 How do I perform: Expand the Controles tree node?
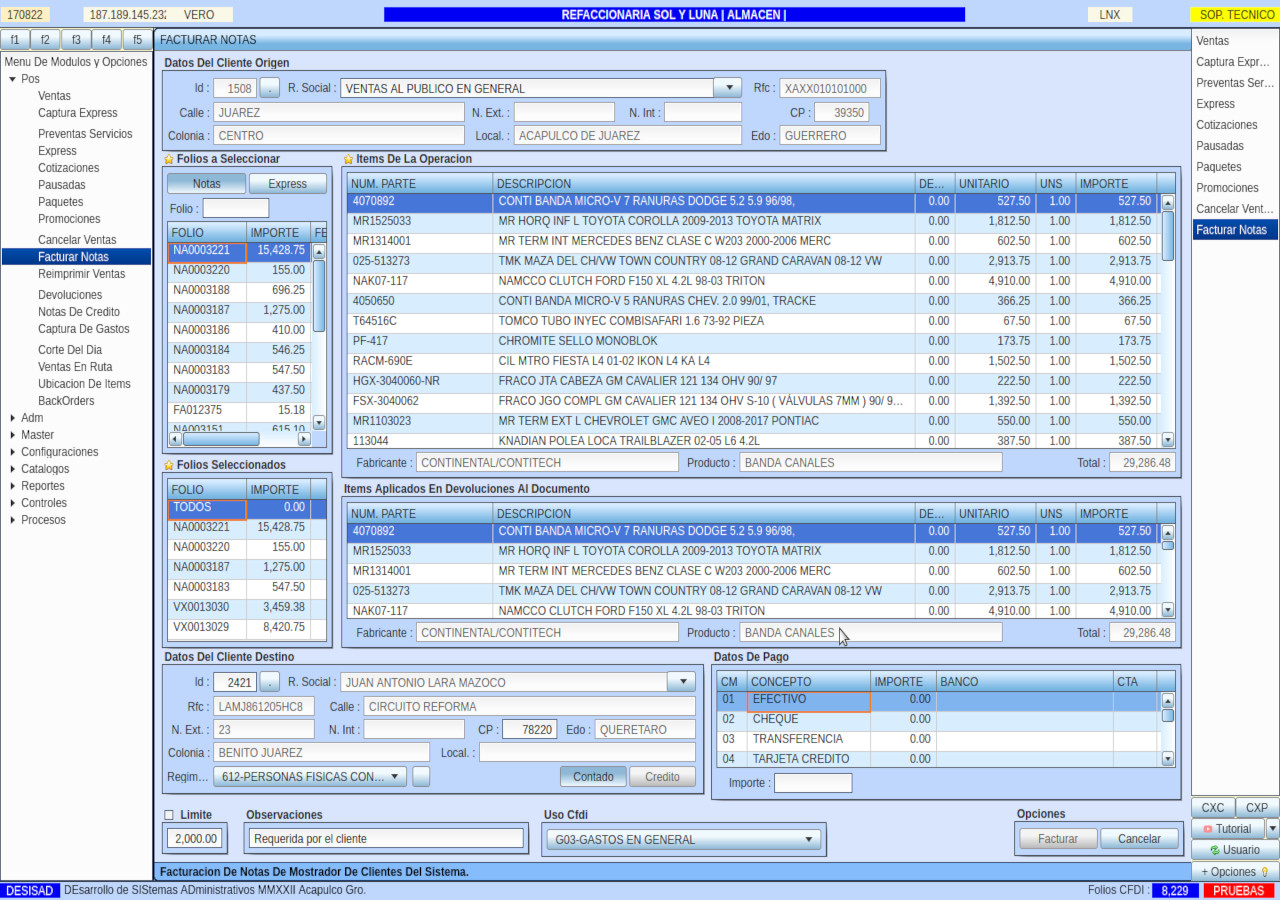[x=12, y=503]
